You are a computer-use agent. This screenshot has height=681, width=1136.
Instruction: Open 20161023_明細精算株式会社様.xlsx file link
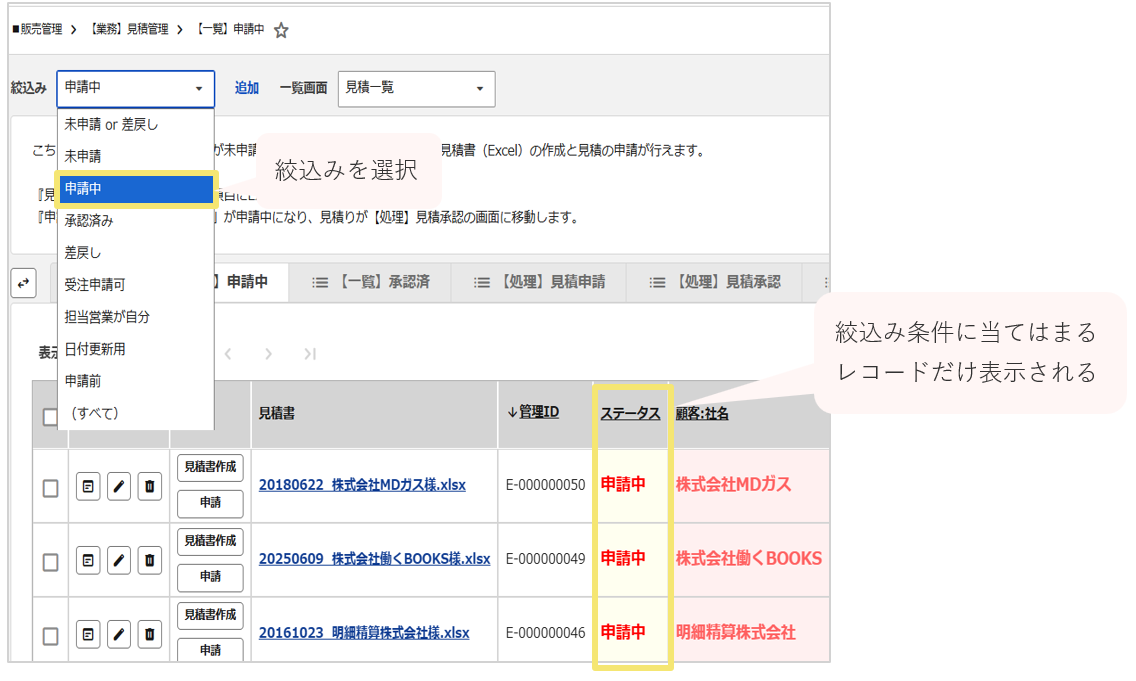click(364, 632)
